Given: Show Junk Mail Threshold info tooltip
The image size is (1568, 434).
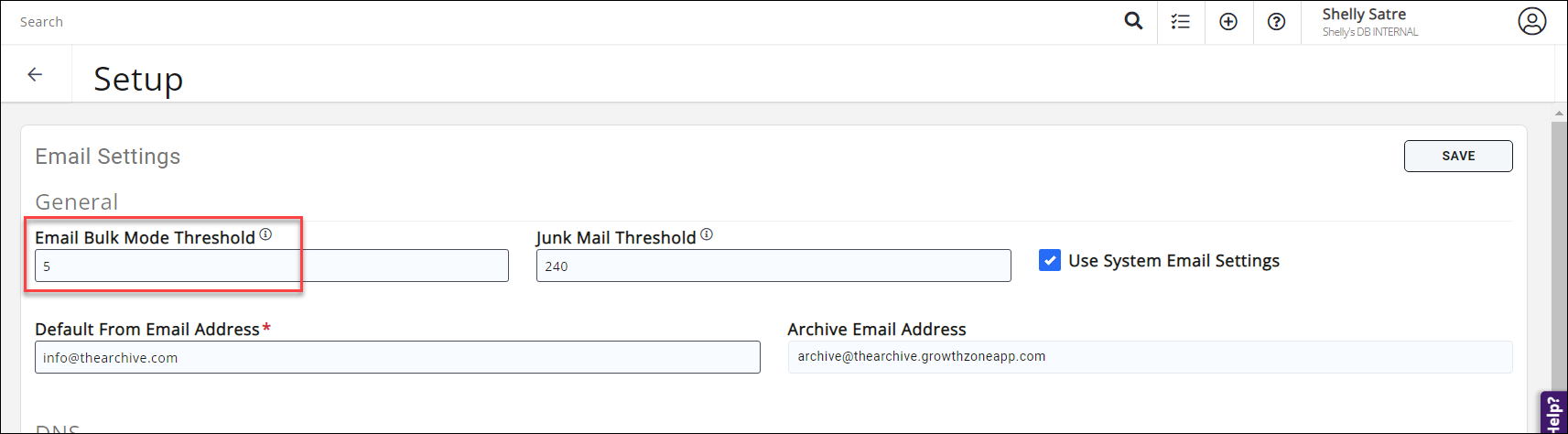Looking at the screenshot, I should 707,234.
